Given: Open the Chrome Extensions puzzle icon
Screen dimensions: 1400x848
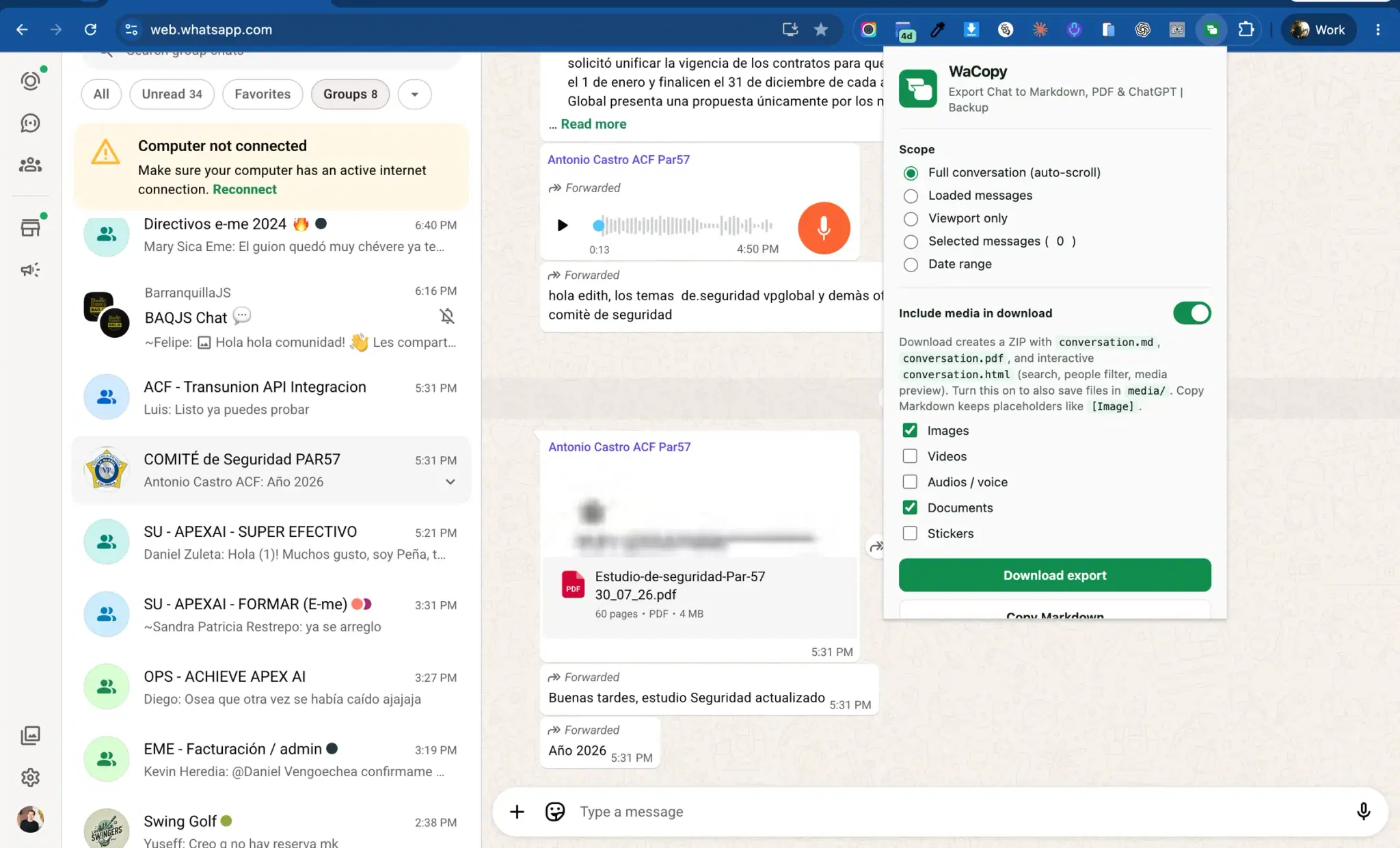Looking at the screenshot, I should (x=1246, y=29).
